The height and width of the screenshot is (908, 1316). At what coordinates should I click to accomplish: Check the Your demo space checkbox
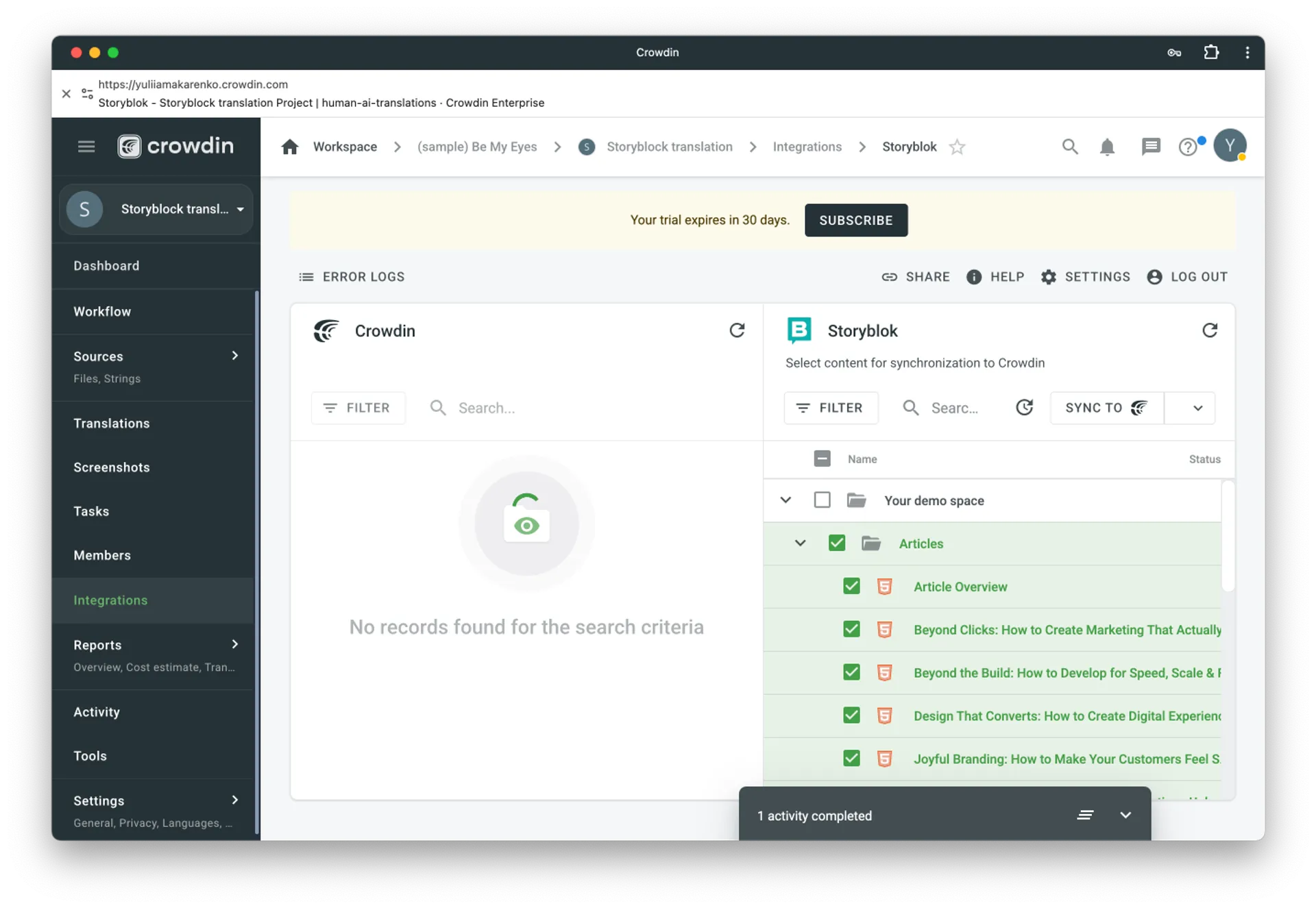coord(822,500)
